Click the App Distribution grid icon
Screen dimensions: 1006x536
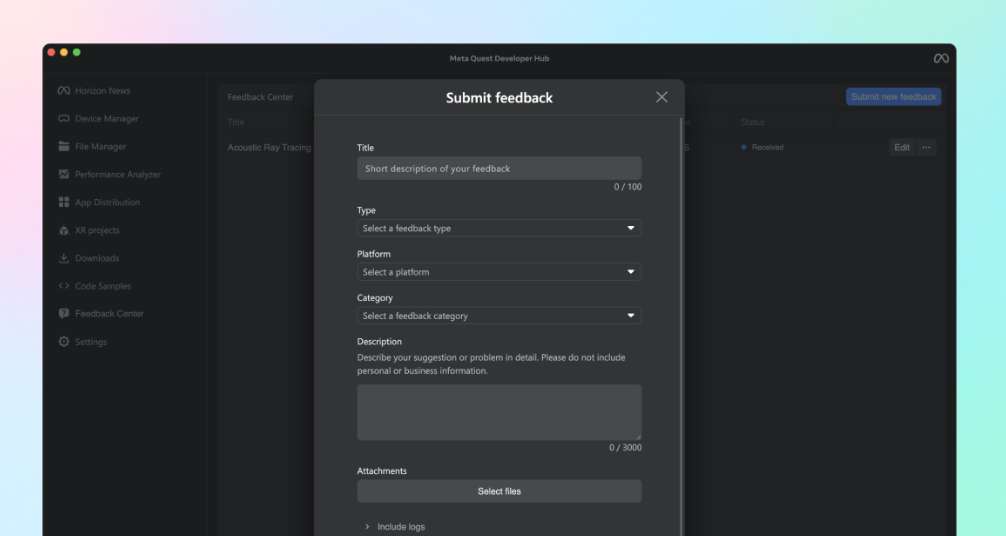[x=64, y=202]
